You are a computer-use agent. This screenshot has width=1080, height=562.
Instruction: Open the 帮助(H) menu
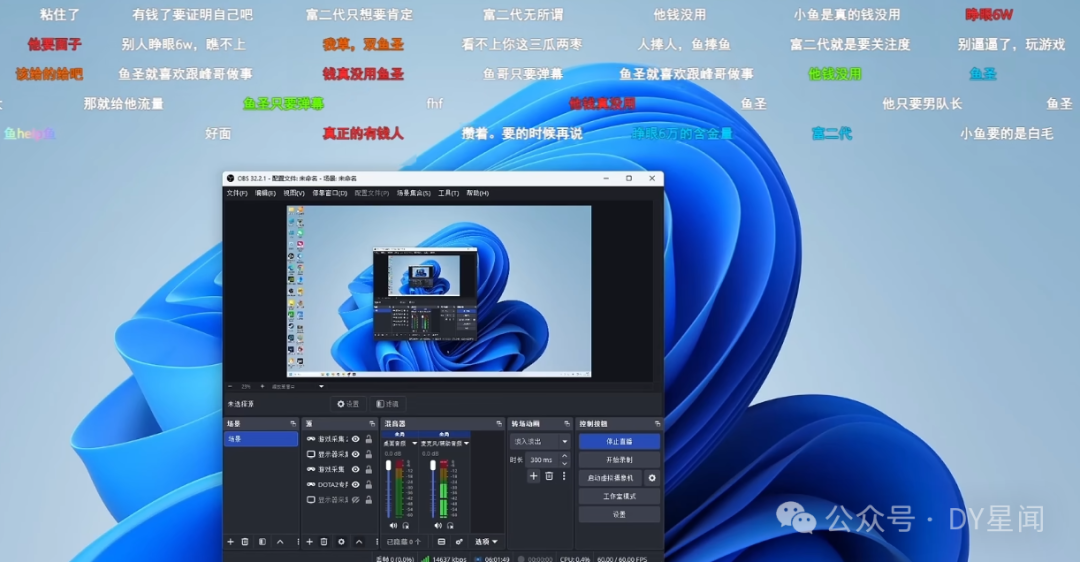coord(477,194)
